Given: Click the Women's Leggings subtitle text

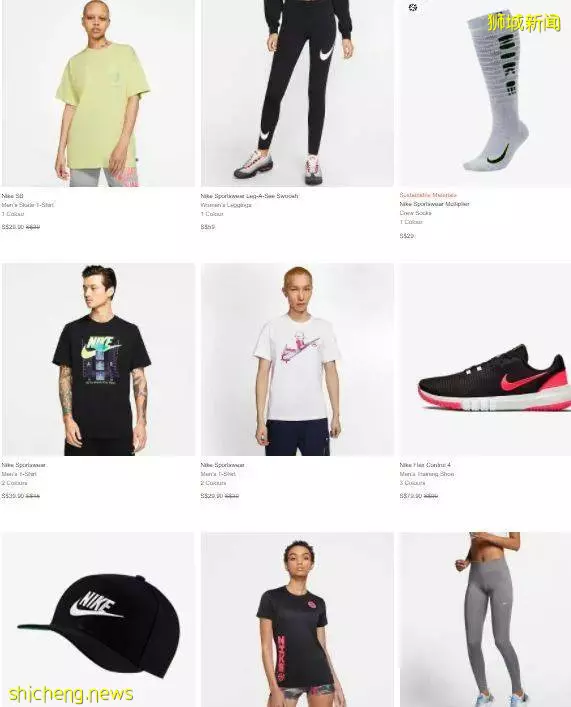Looking at the screenshot, I should coord(226,205).
